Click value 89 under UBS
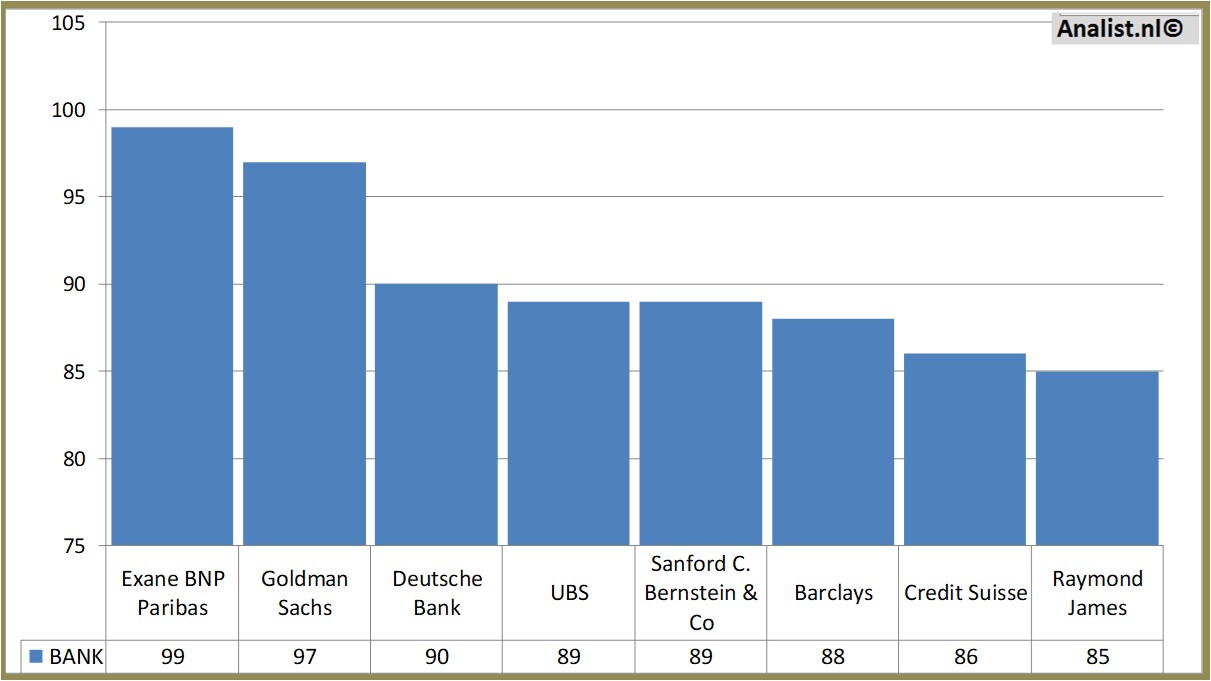 point(568,657)
